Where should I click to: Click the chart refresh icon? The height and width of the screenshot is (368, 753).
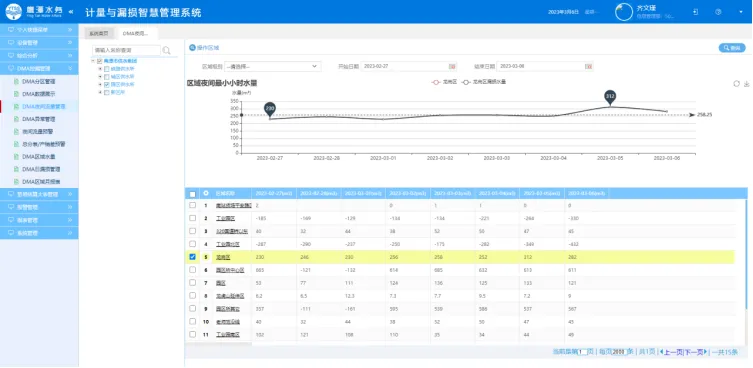[x=737, y=84]
